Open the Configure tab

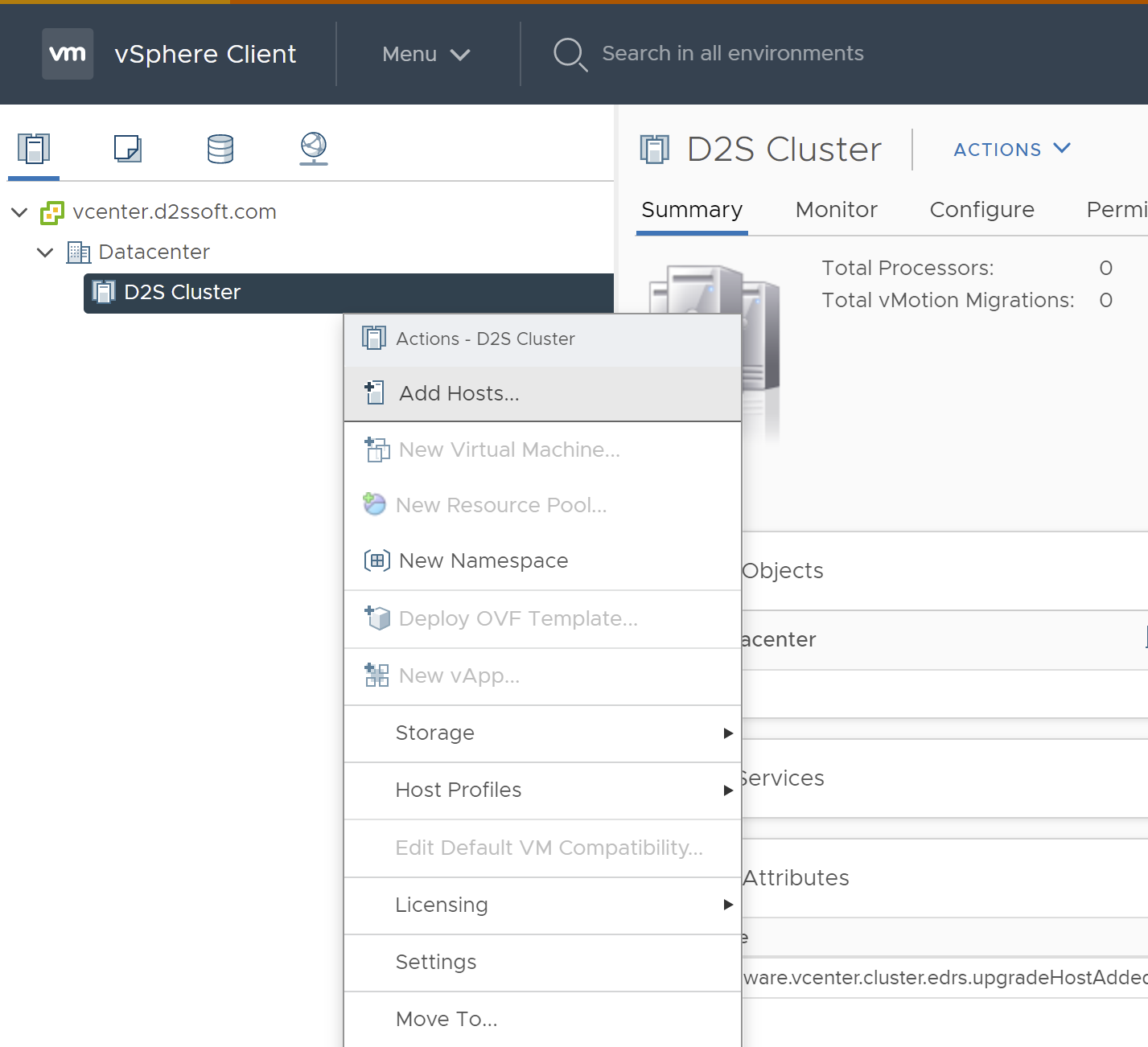point(981,210)
